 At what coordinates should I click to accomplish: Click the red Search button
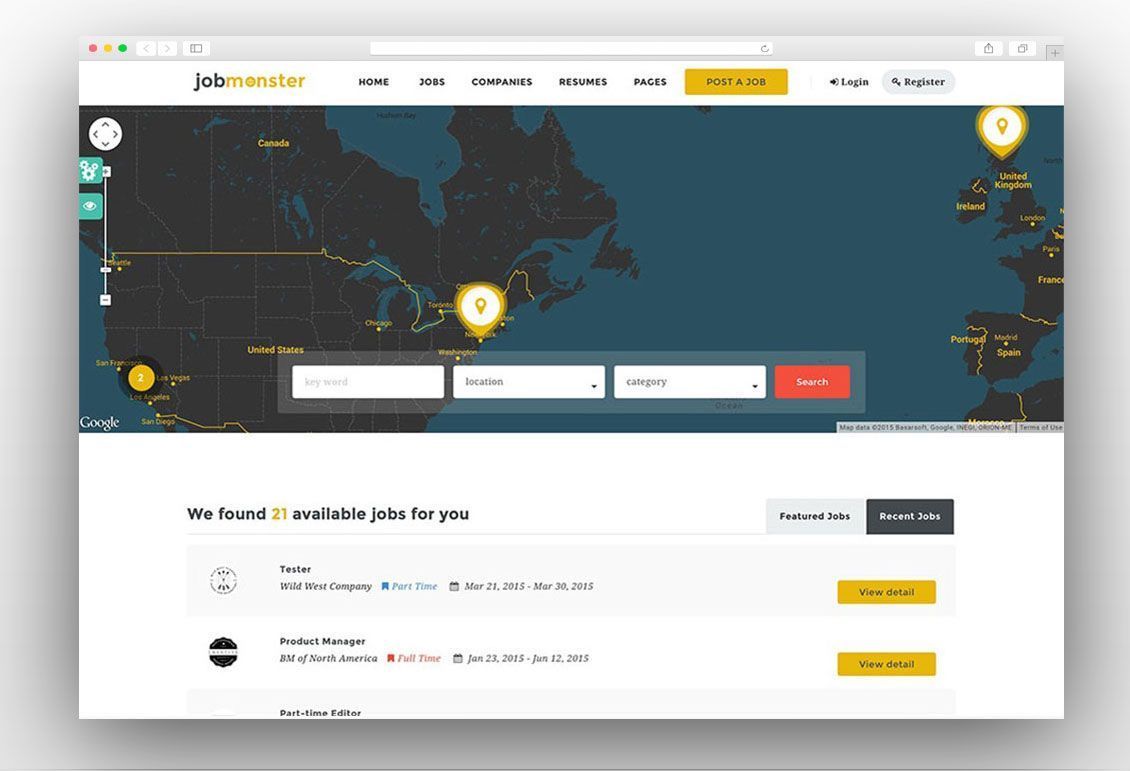812,382
